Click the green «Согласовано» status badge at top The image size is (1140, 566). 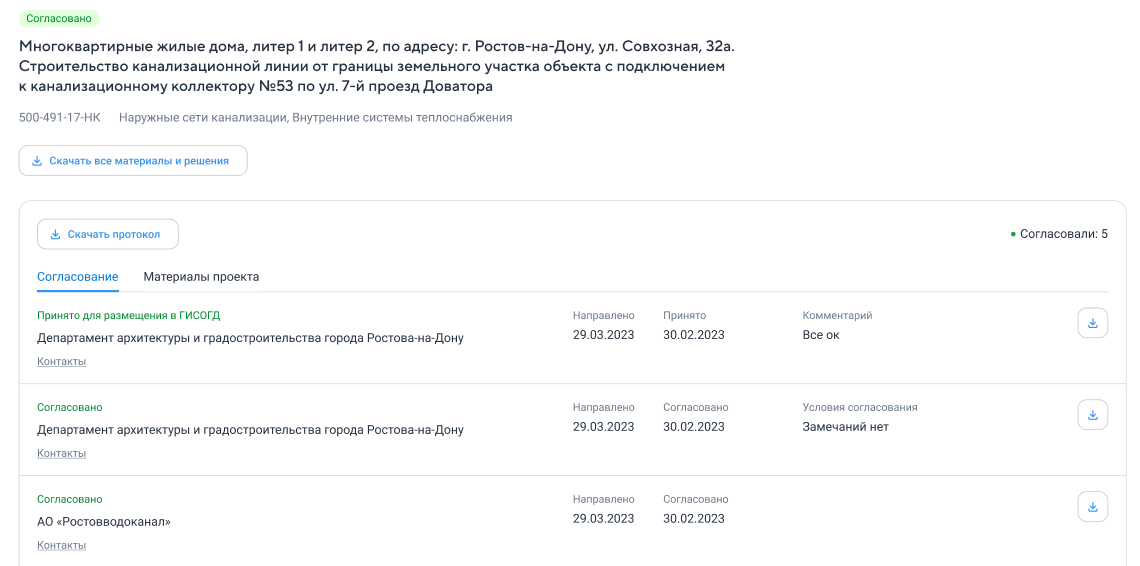tap(59, 18)
